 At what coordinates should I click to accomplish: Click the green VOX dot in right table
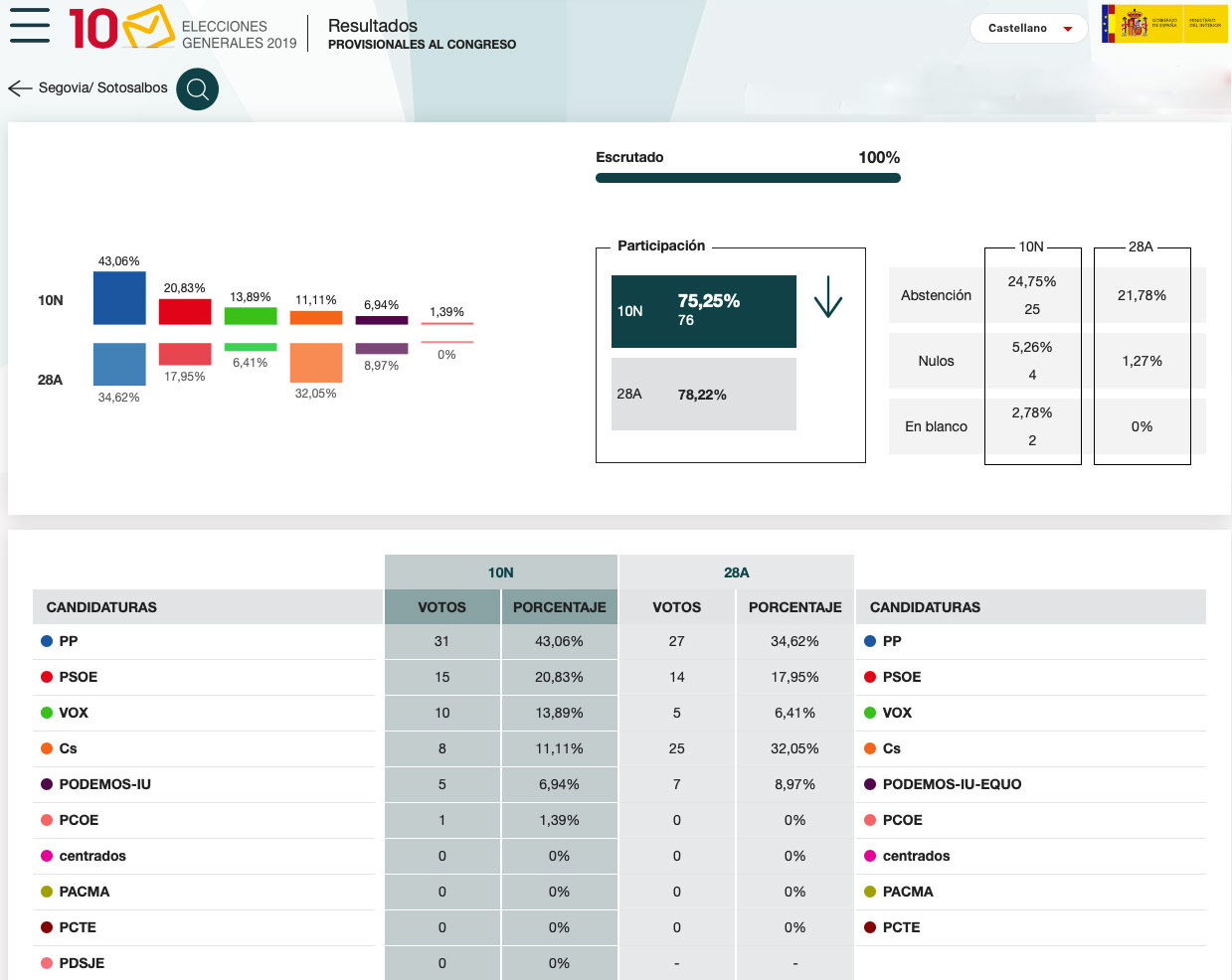(x=870, y=713)
